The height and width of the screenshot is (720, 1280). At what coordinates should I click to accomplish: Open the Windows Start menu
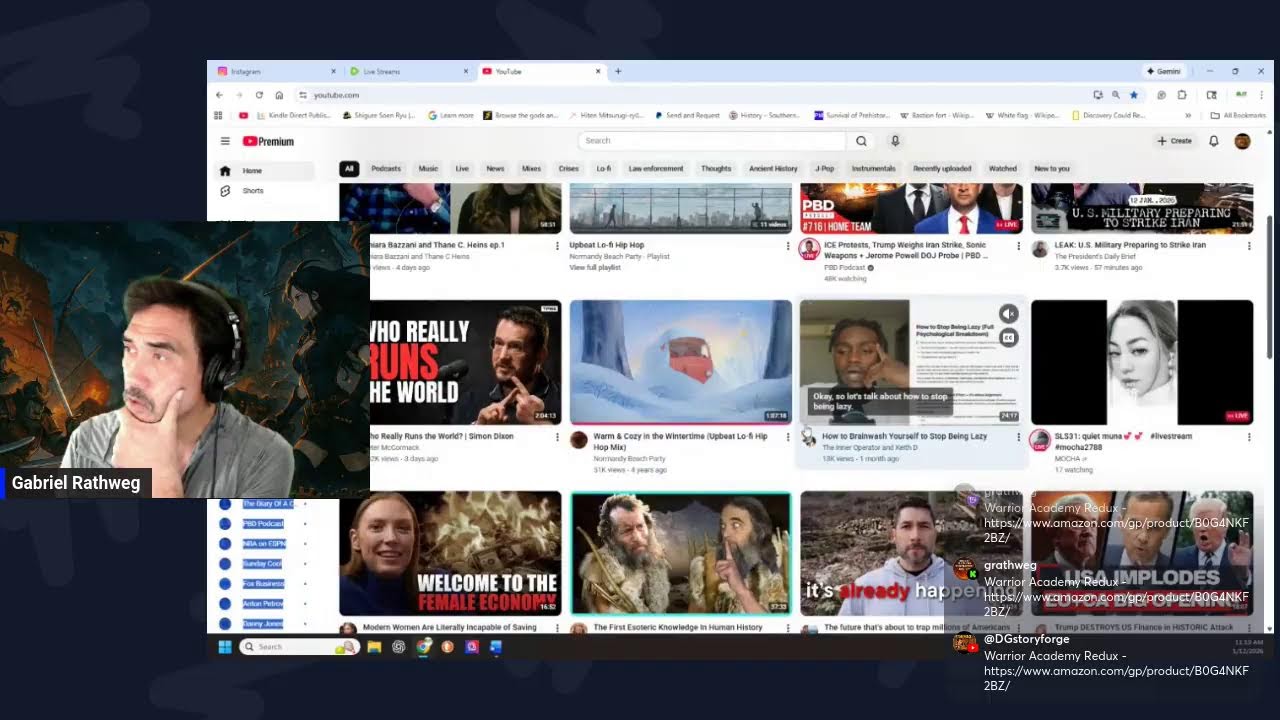(x=225, y=647)
